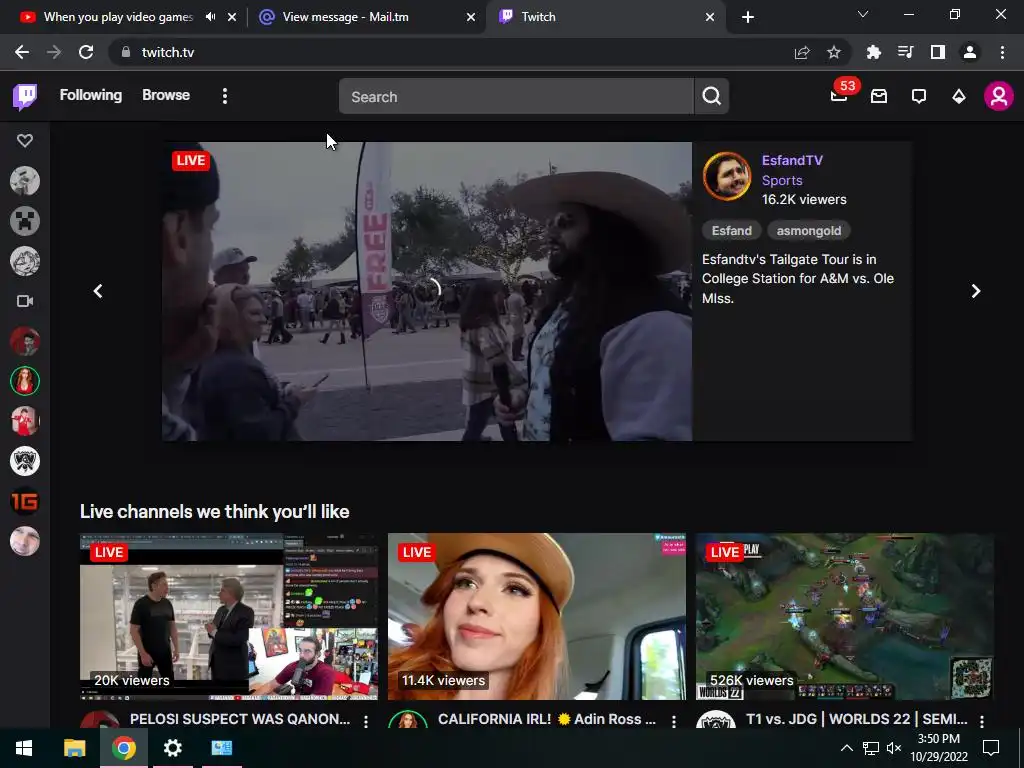
Task: Toggle the muted volume tray icon
Action: pyautogui.click(x=894, y=748)
